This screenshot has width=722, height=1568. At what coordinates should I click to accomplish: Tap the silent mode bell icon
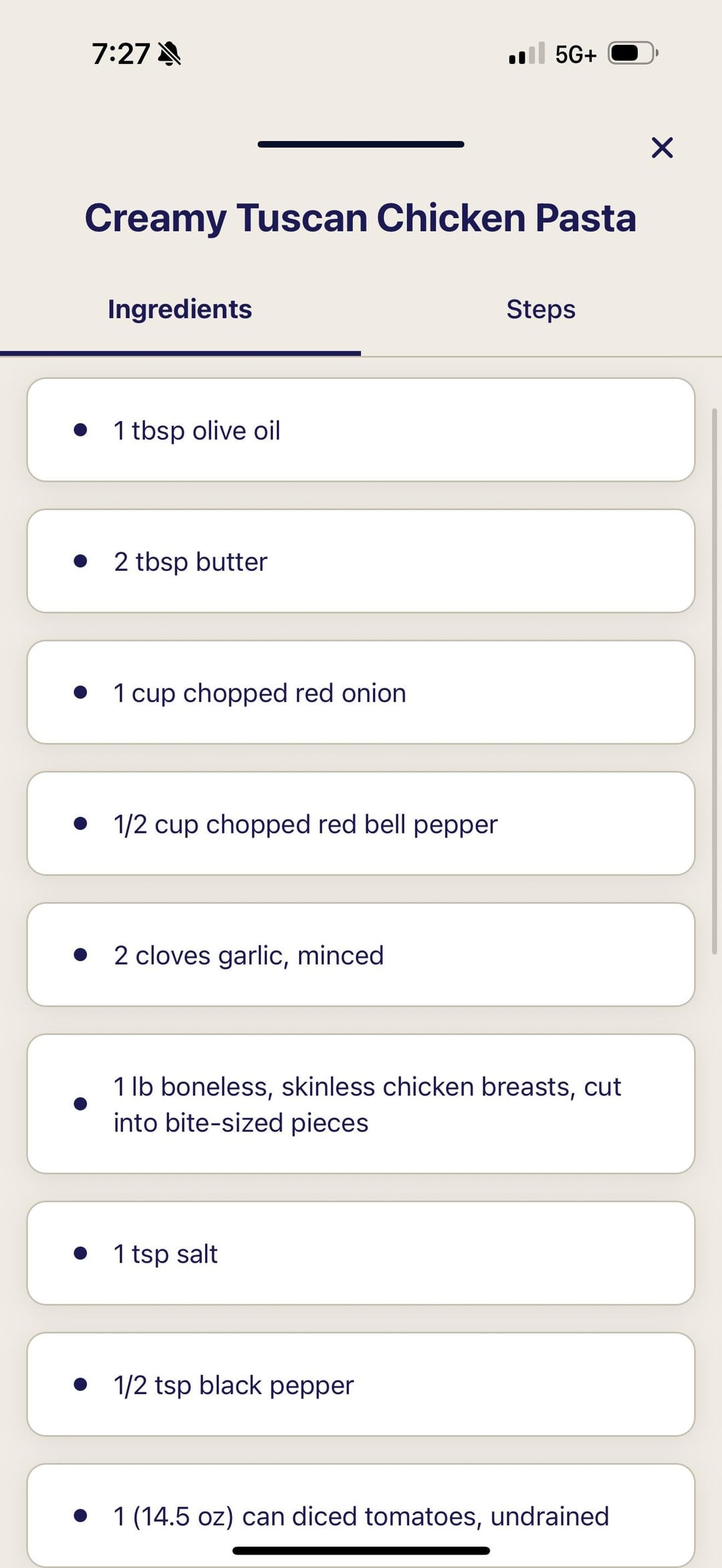tap(169, 53)
